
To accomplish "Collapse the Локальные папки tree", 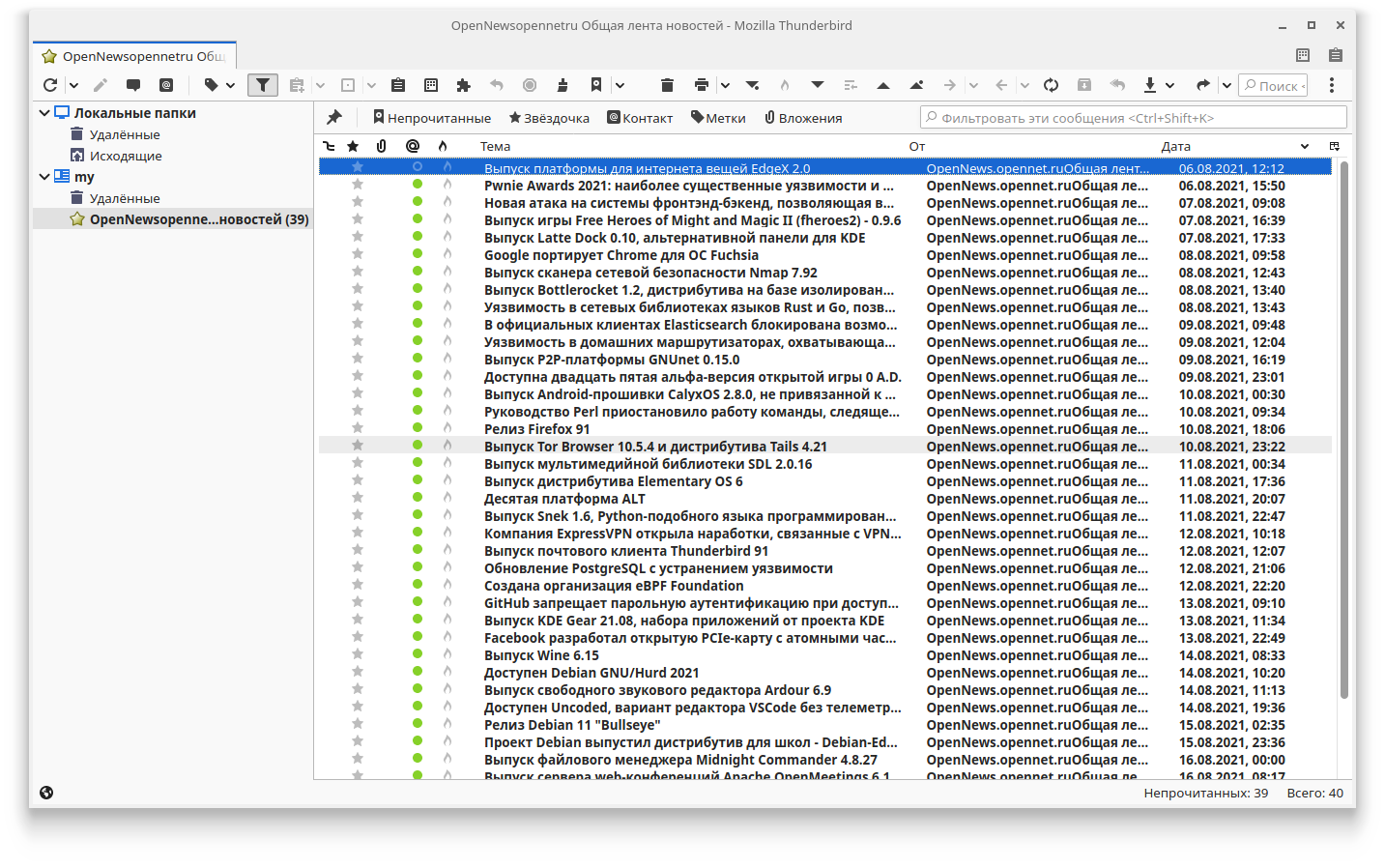I will pyautogui.click(x=44, y=113).
